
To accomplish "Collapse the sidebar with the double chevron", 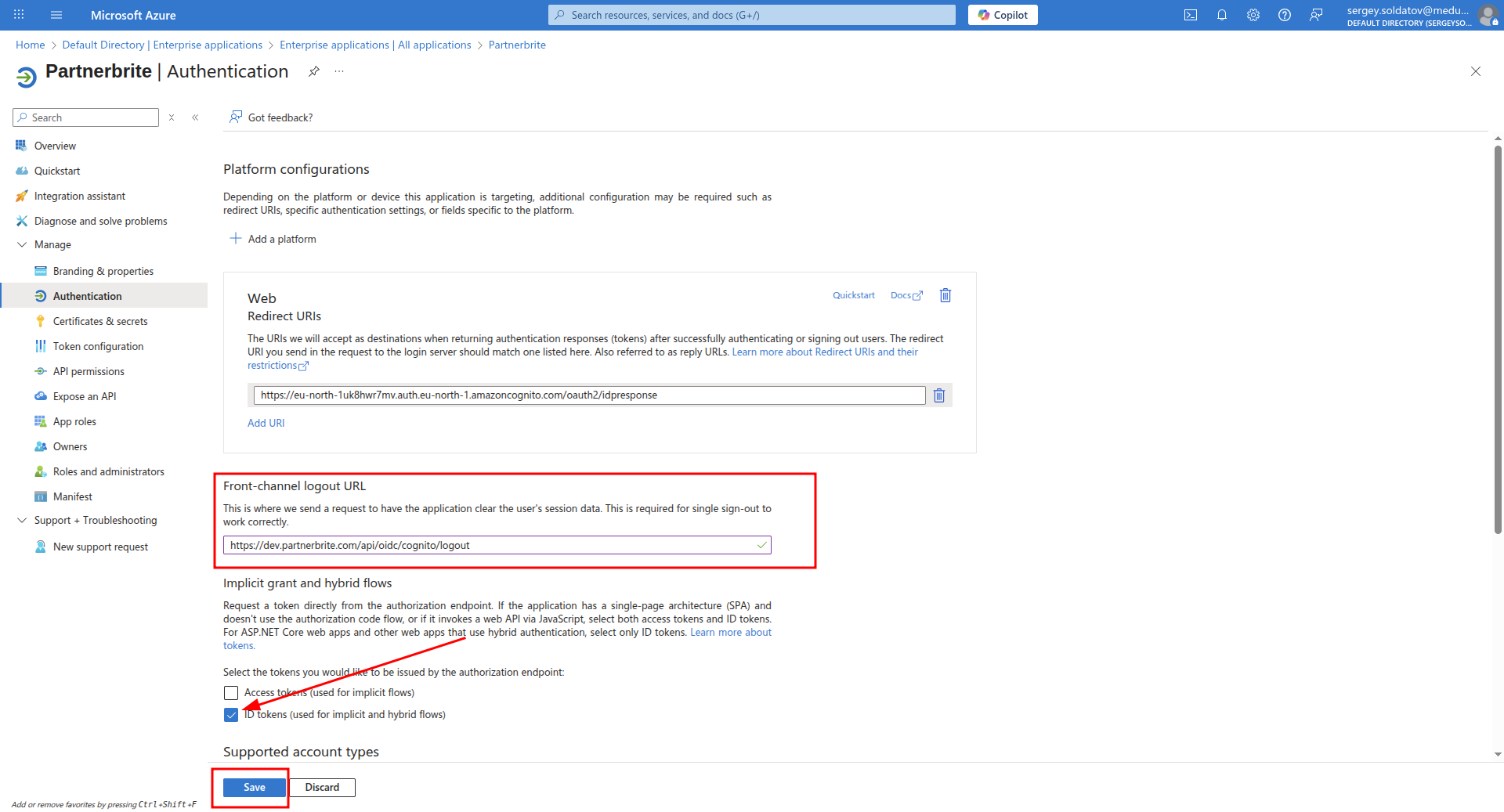I will coord(195,117).
